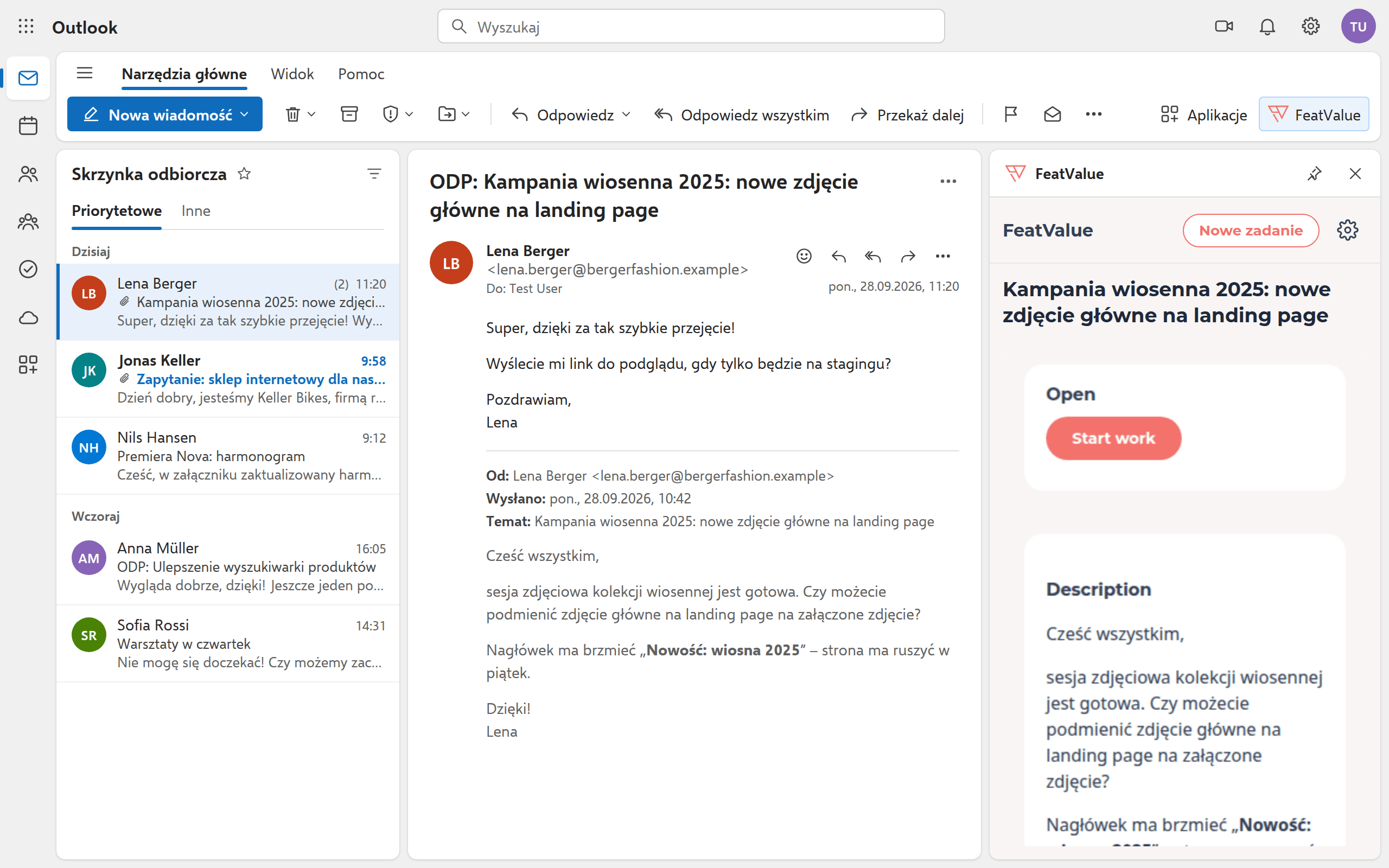
Task: Start a Teams video call icon
Action: 1224,27
